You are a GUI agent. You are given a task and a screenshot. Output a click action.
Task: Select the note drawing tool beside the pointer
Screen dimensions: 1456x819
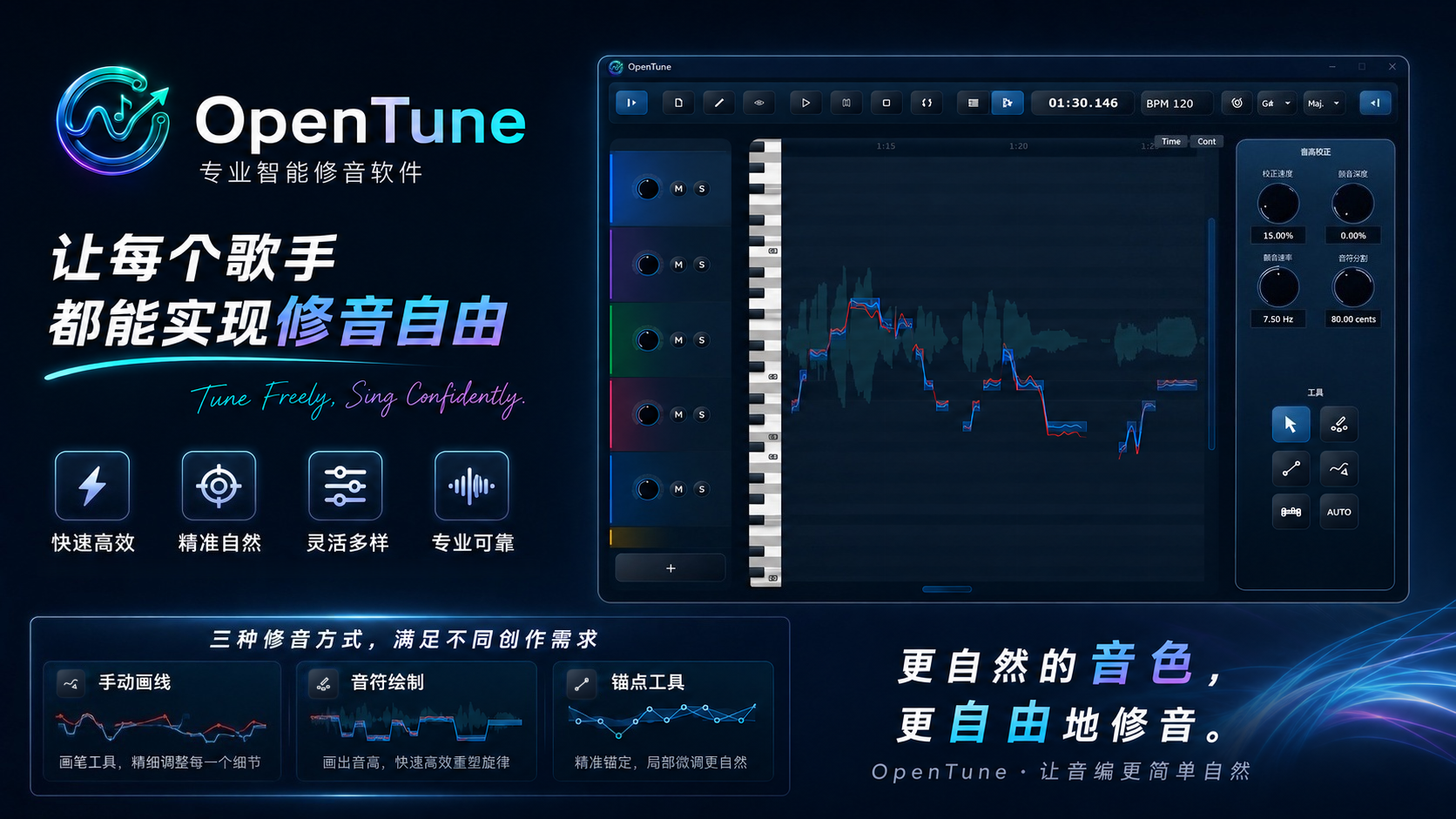point(1339,425)
